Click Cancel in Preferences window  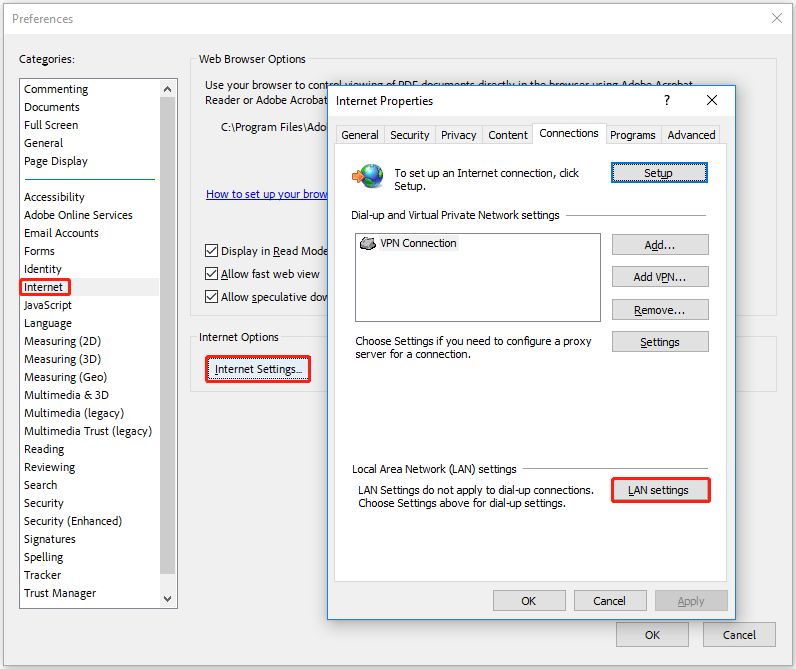(x=739, y=634)
